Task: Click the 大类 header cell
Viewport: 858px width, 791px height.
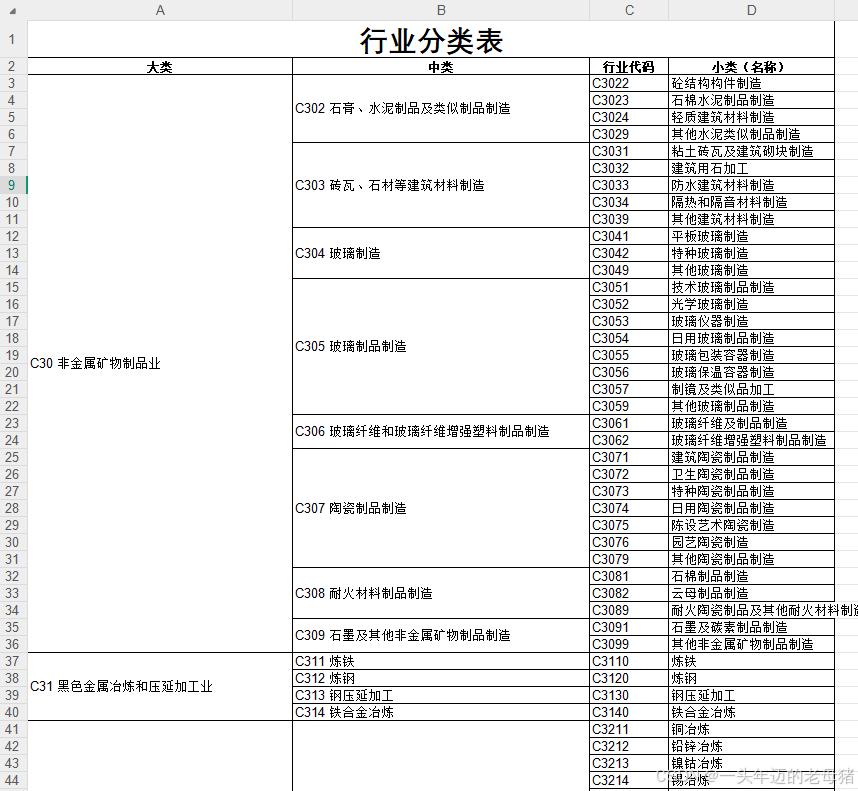Action: (160, 67)
